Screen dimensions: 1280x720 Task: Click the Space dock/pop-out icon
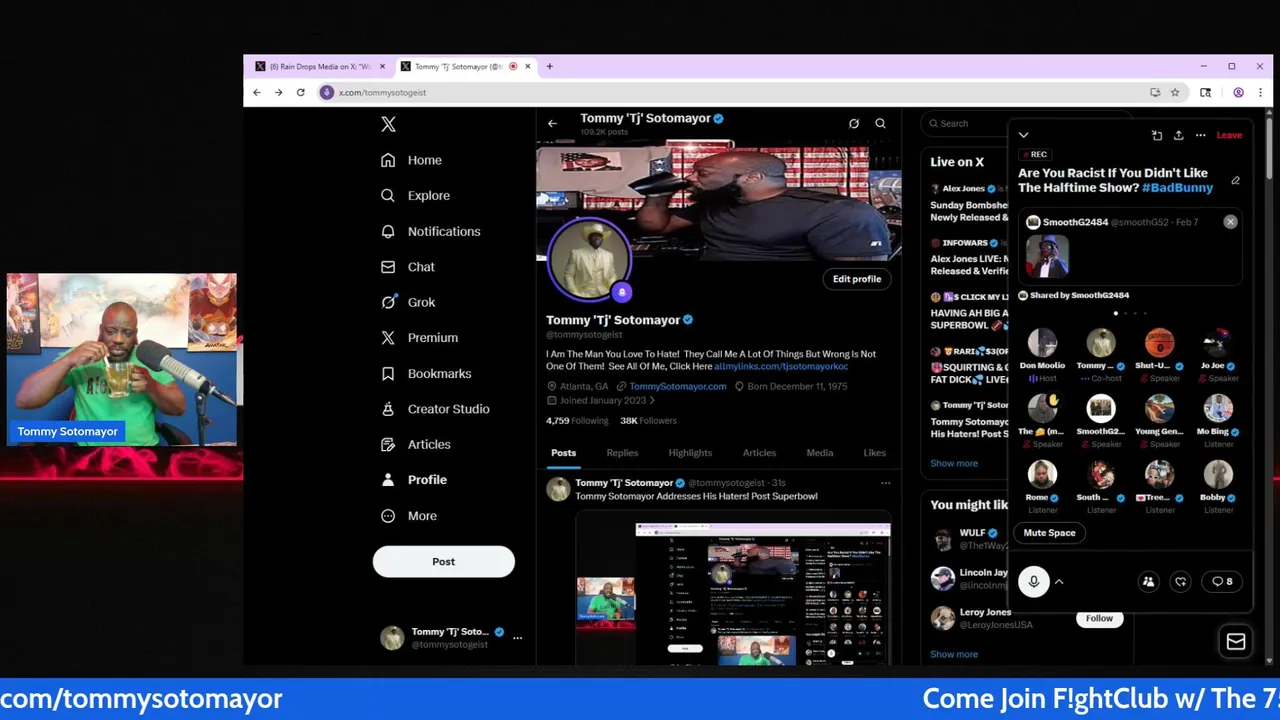(x=1157, y=135)
